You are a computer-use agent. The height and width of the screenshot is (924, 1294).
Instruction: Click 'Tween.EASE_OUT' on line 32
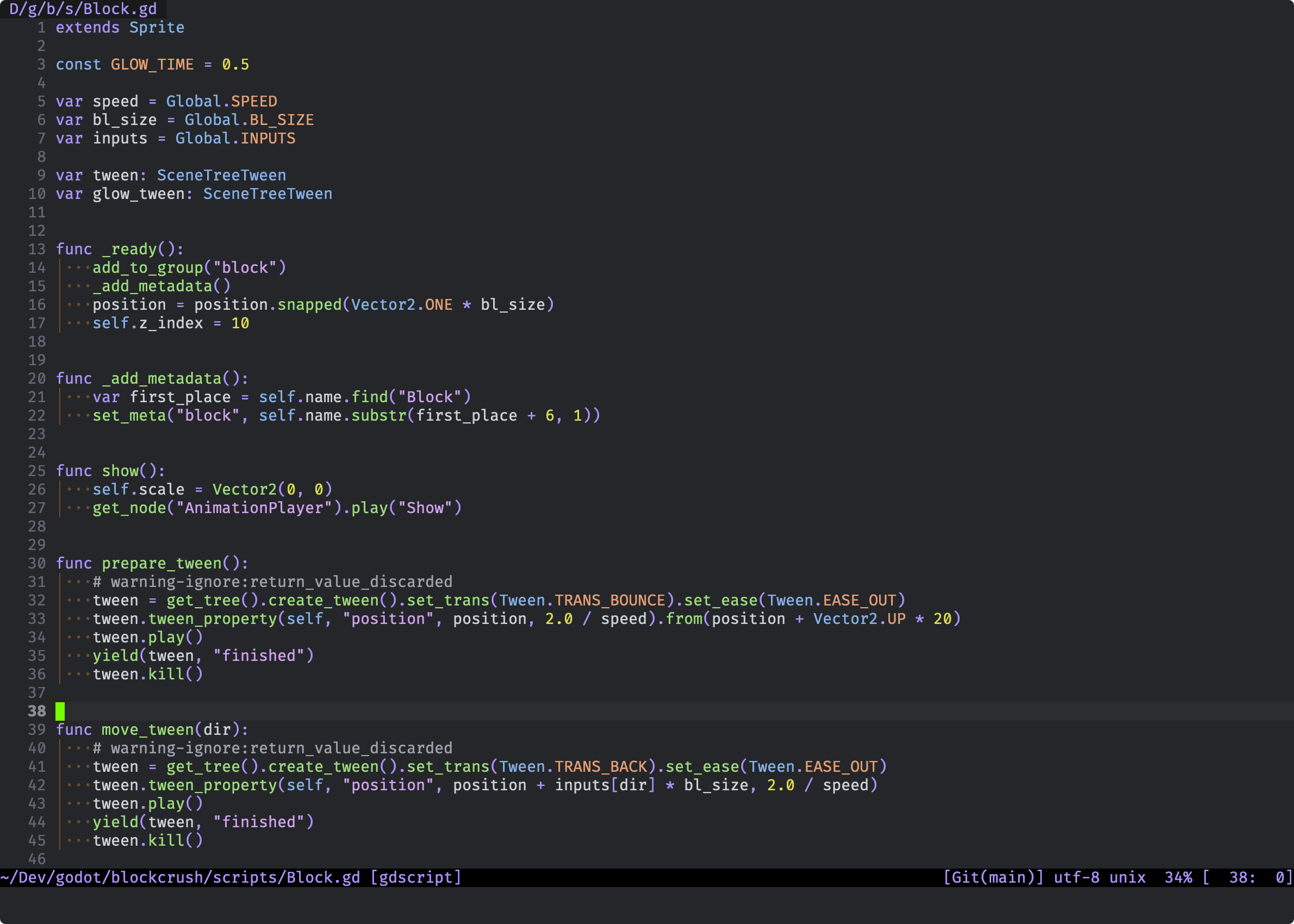[x=832, y=600]
